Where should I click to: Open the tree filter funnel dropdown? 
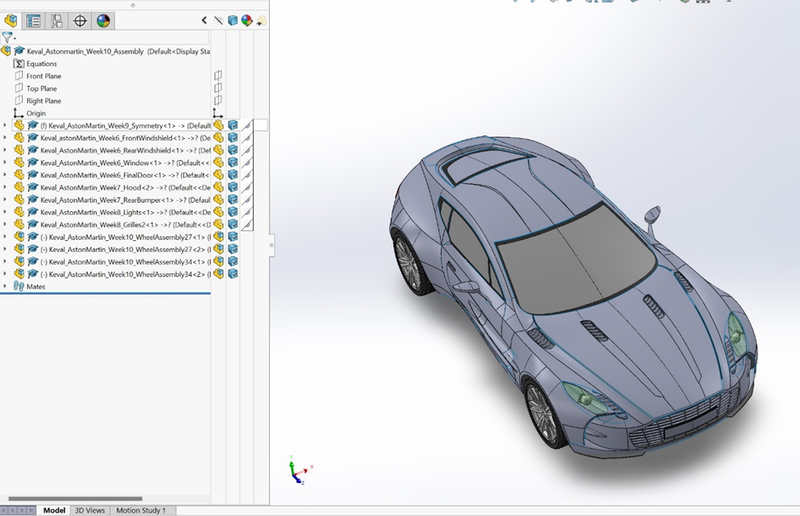pyautogui.click(x=9, y=37)
